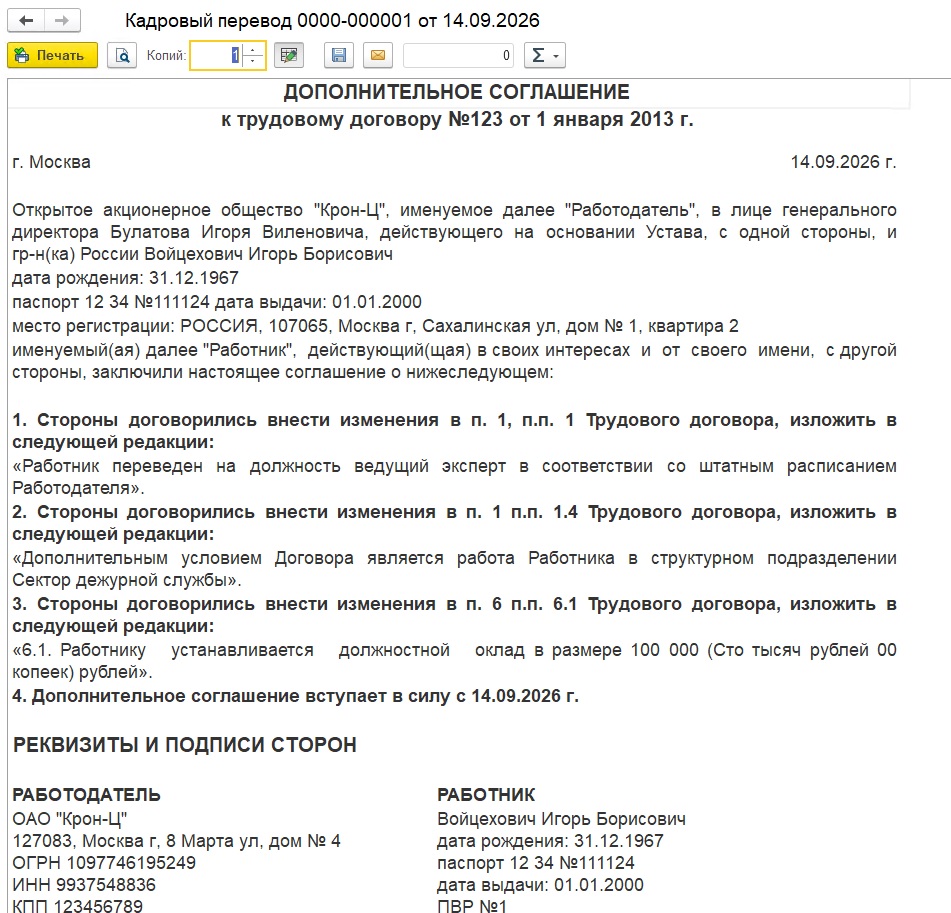Expand the sigma sum function dropdown
The image size is (951, 913).
pyautogui.click(x=545, y=55)
